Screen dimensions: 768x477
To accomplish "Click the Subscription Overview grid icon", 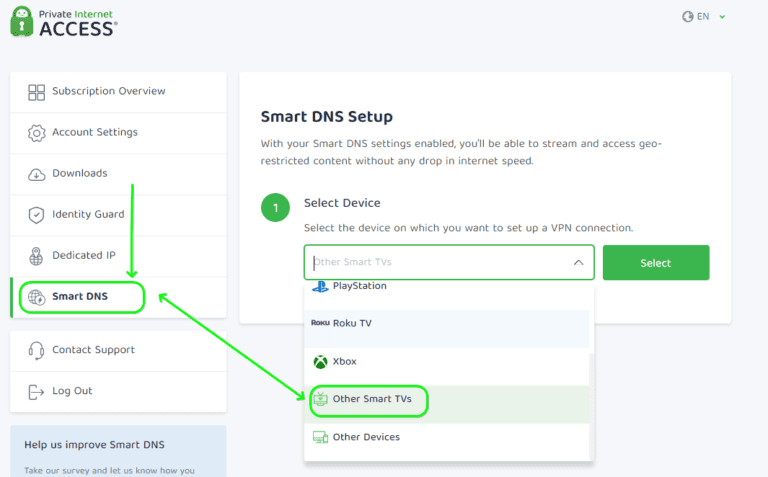I will [x=37, y=92].
